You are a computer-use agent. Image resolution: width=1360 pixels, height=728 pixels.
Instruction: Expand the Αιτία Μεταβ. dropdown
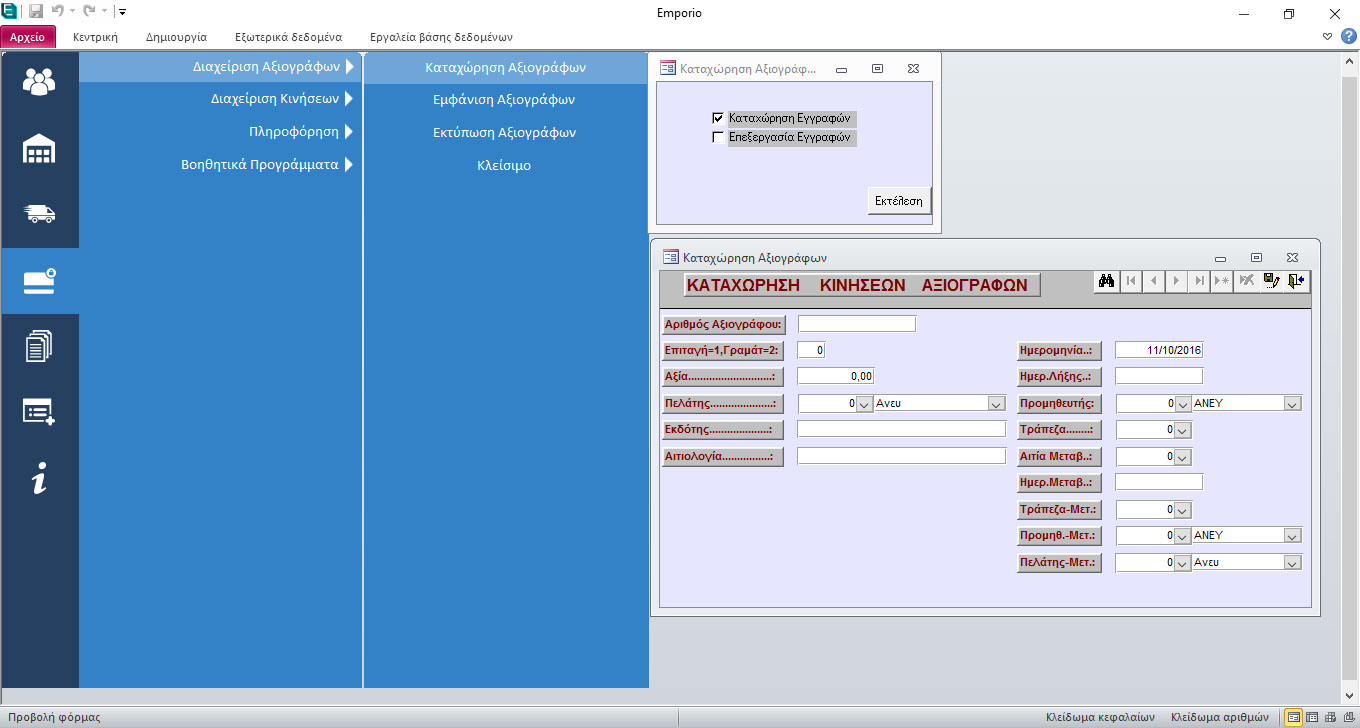1182,457
